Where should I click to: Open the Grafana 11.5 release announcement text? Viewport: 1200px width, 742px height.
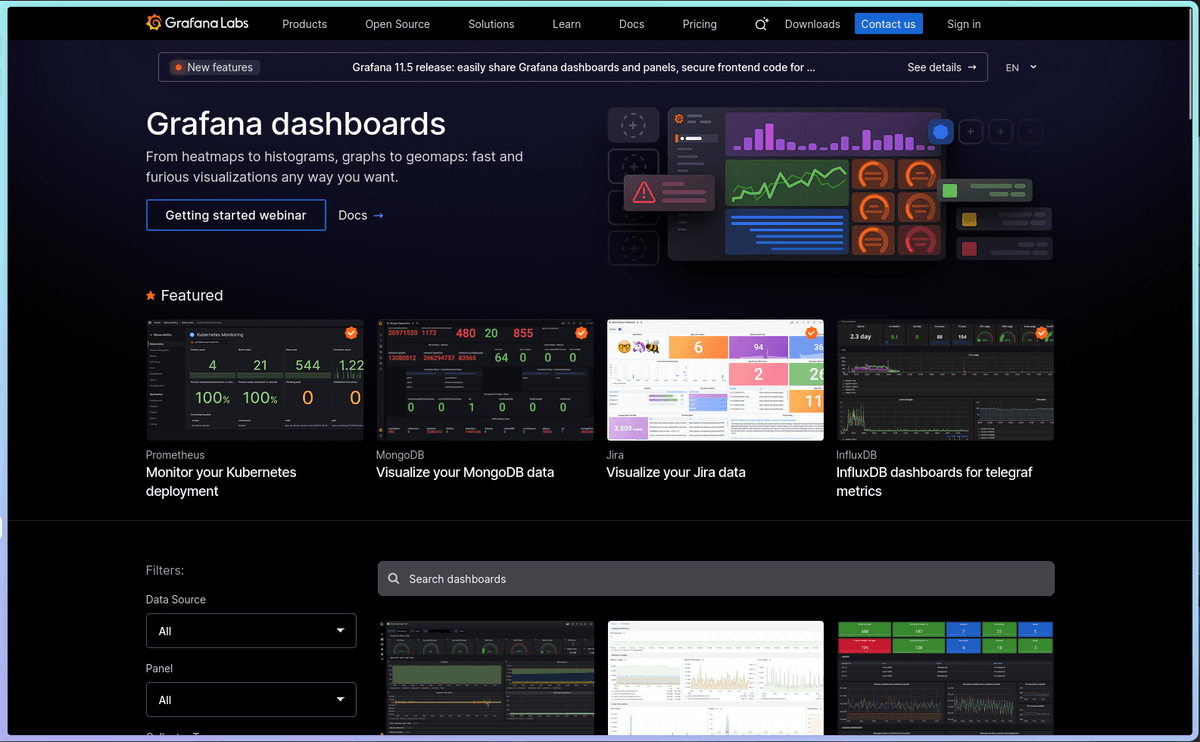(584, 67)
